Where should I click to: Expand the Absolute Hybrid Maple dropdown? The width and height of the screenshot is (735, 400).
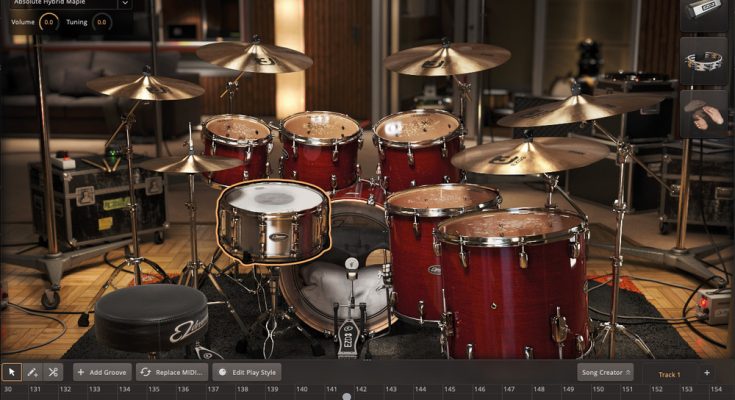tap(124, 4)
